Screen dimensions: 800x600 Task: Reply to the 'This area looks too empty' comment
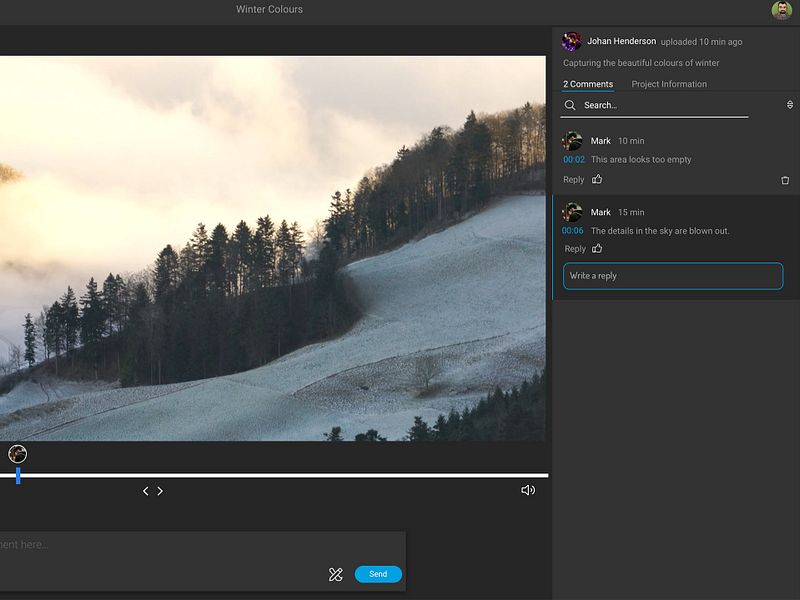coord(573,180)
